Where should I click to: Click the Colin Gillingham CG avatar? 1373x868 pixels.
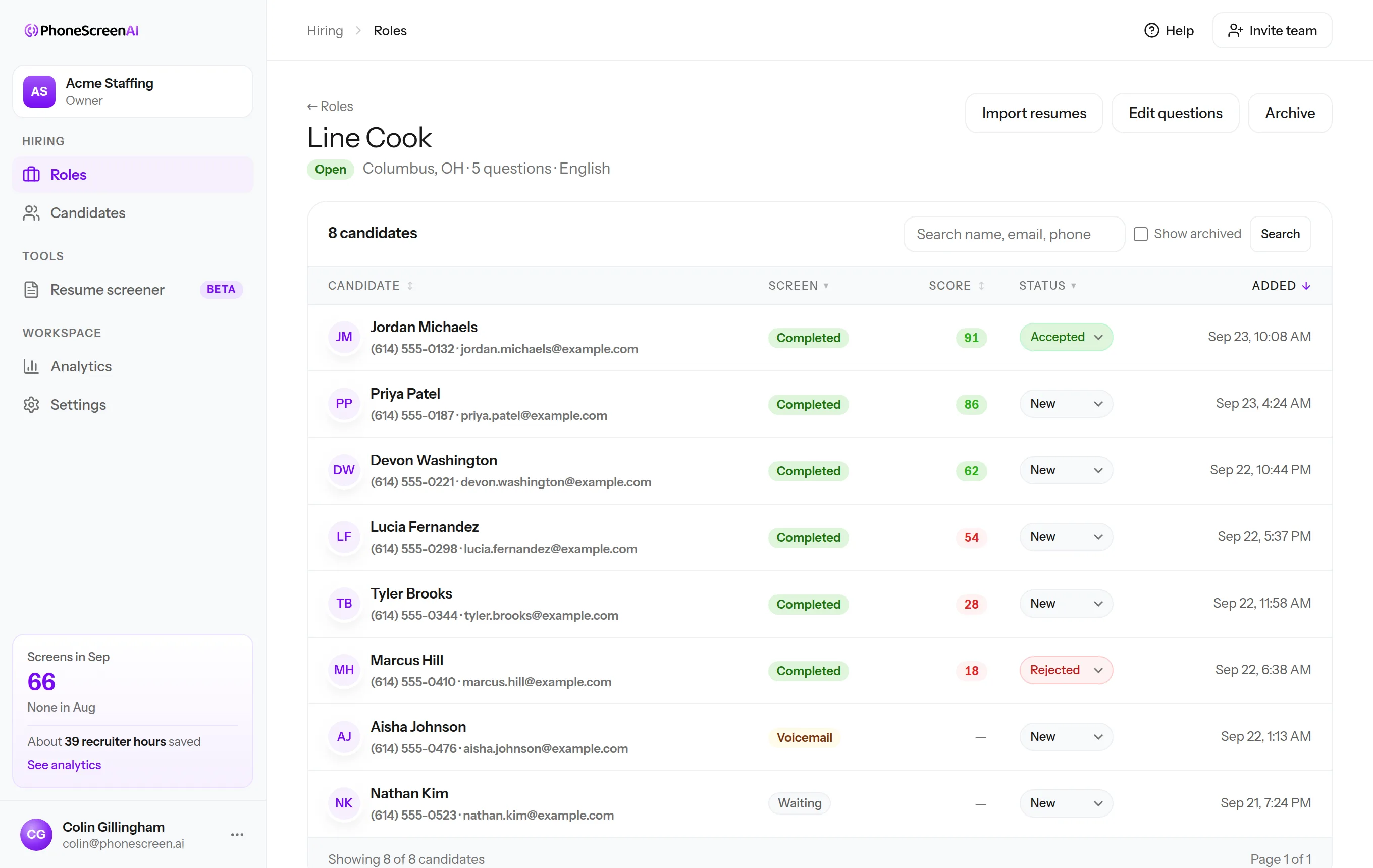pos(36,834)
